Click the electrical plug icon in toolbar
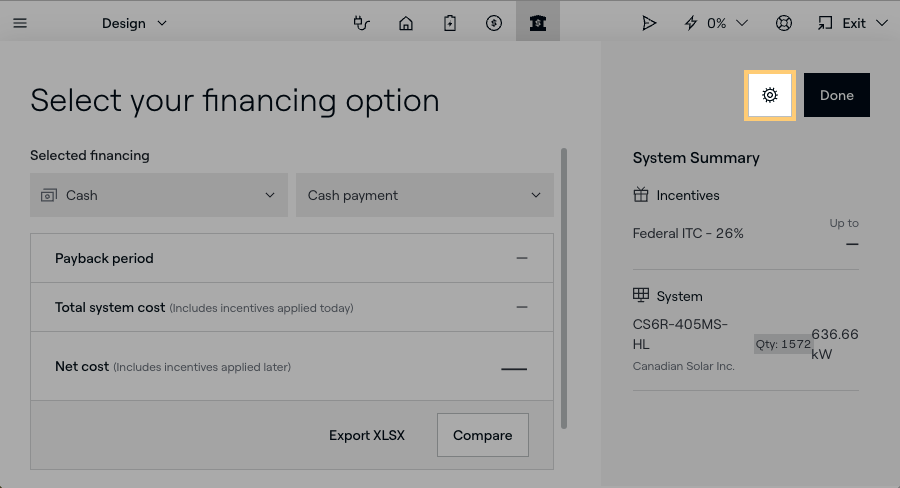 [362, 23]
